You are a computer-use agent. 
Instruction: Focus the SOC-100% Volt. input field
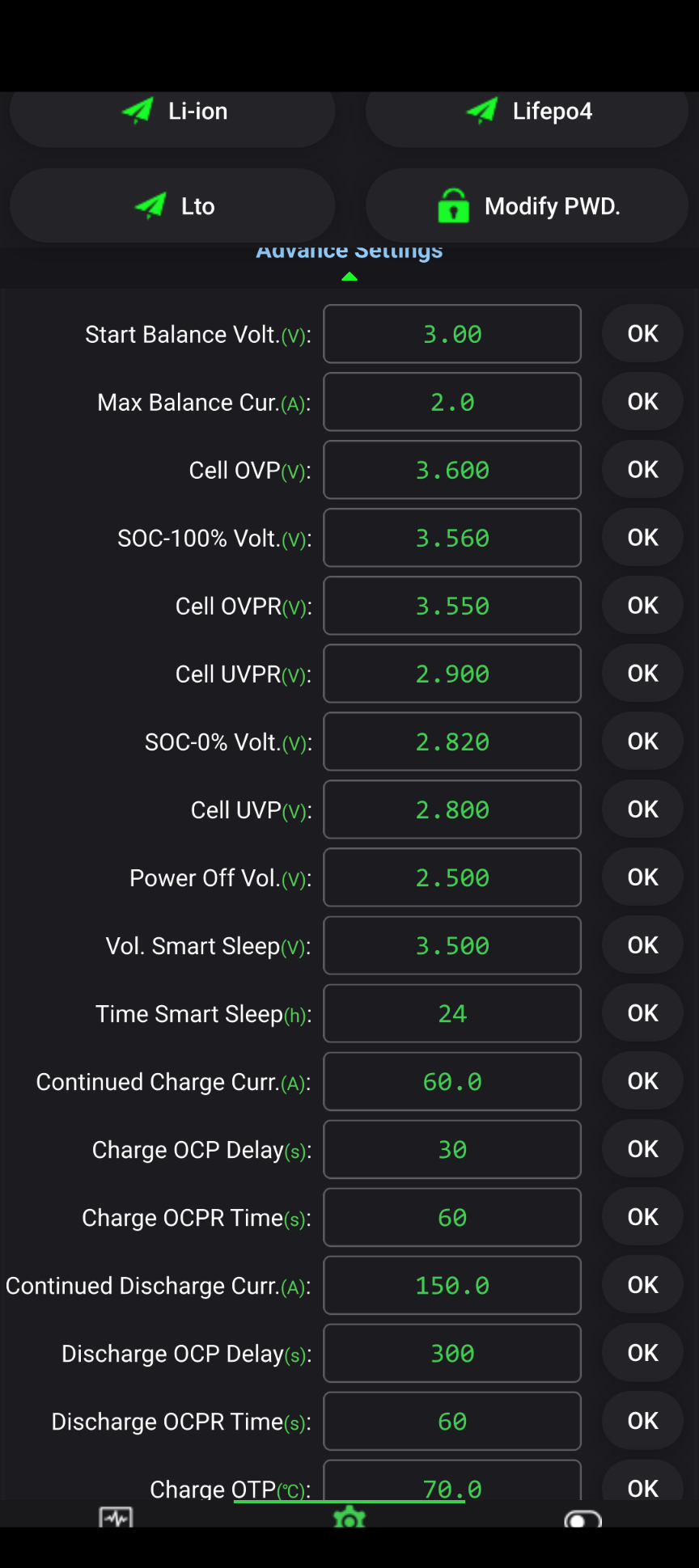click(x=452, y=538)
